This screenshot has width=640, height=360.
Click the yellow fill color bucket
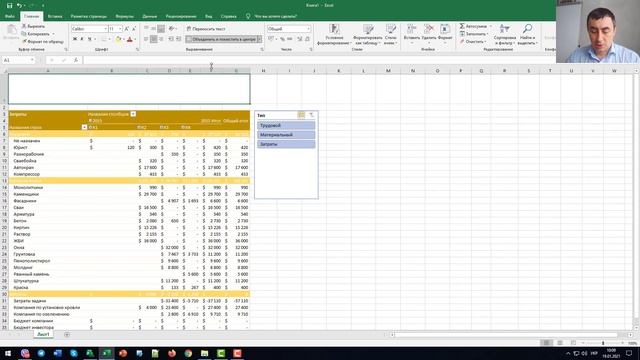pos(118,39)
